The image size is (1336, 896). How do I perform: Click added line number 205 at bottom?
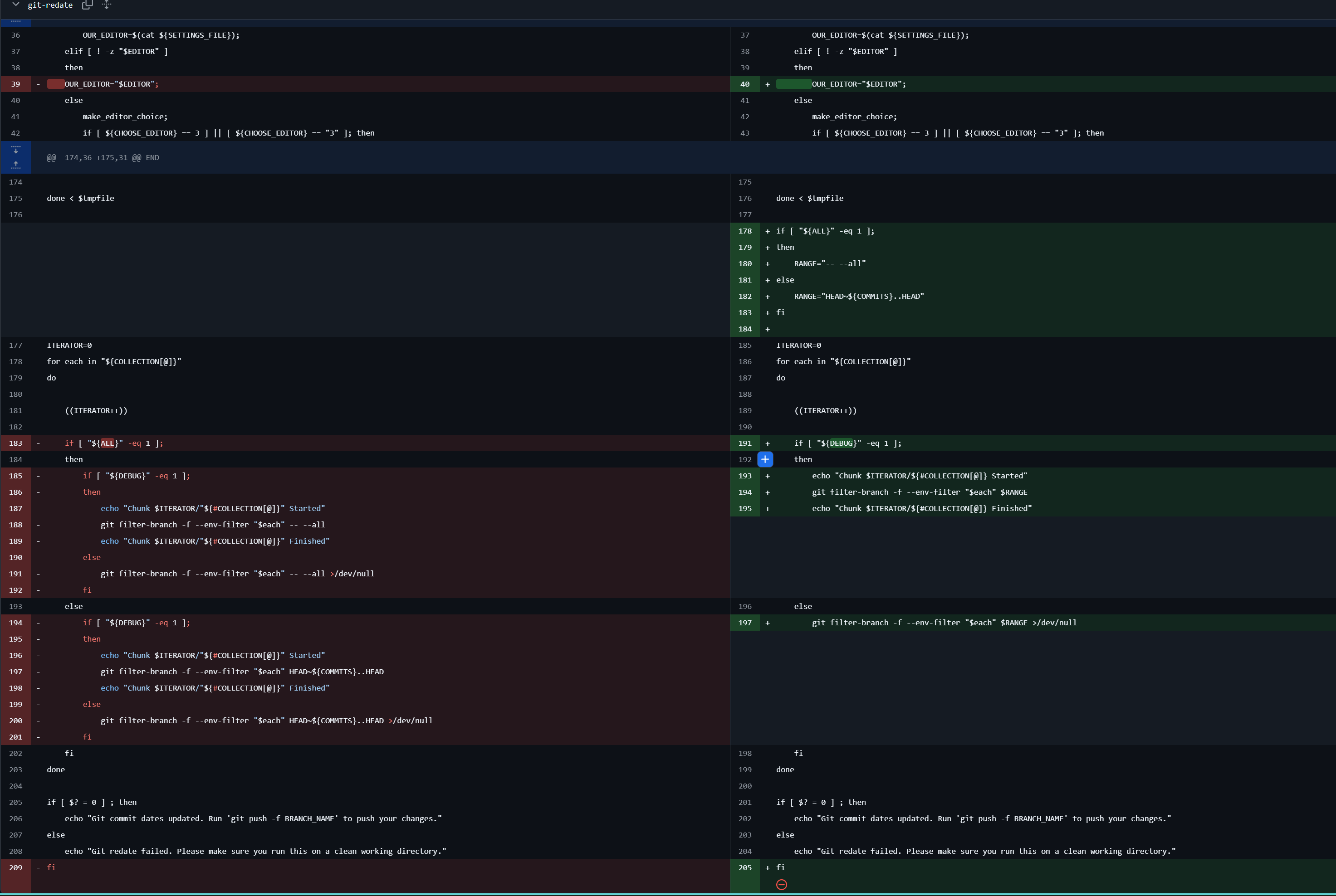(744, 867)
